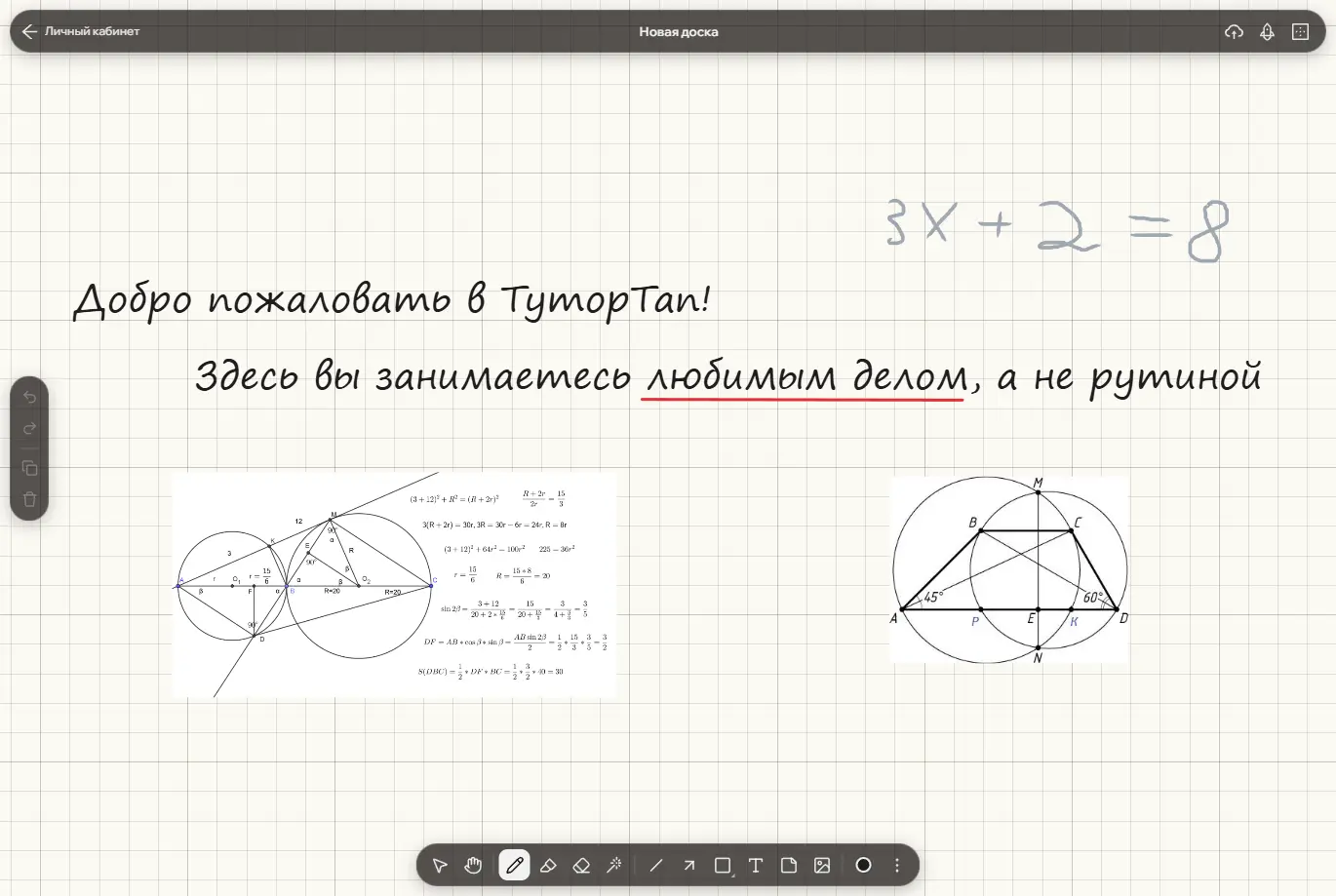The image size is (1336, 896).
Task: Open the rectangle shape tool options
Action: click(723, 865)
